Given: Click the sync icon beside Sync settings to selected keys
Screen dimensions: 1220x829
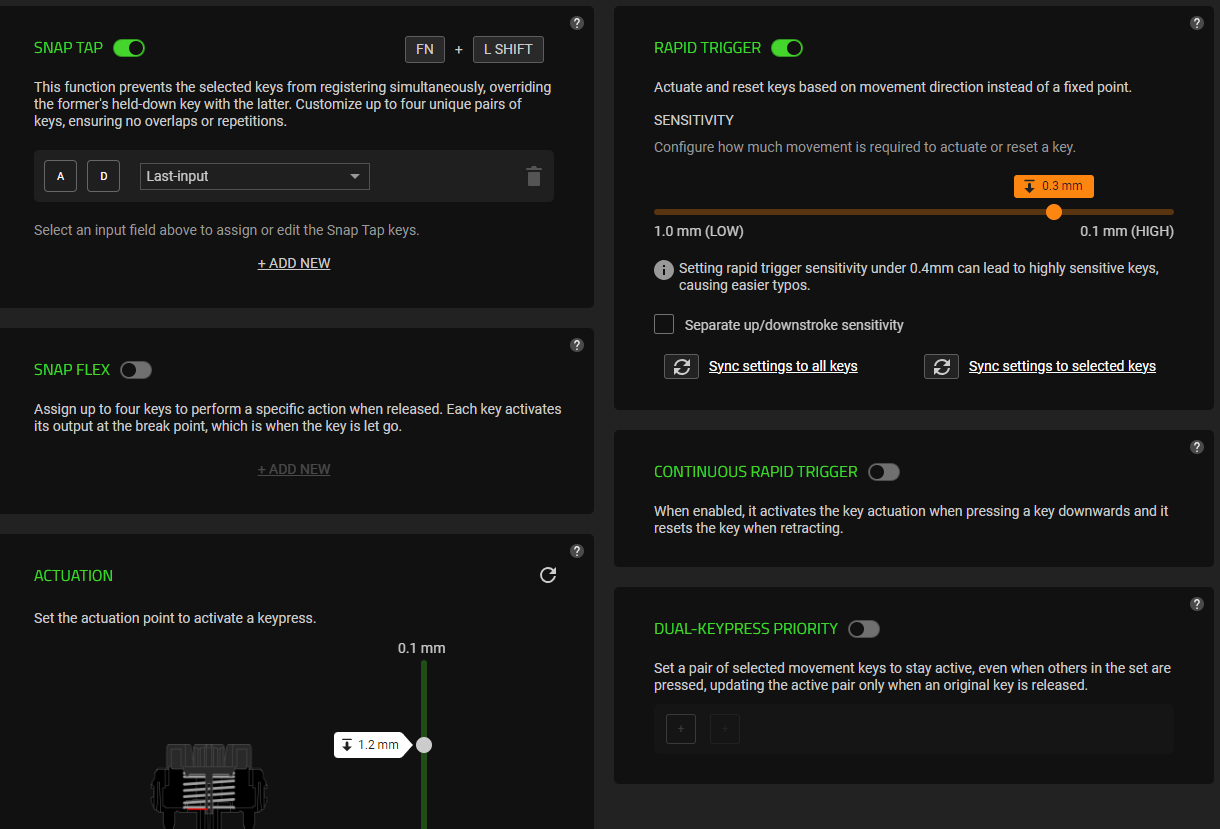Looking at the screenshot, I should pyautogui.click(x=941, y=367).
